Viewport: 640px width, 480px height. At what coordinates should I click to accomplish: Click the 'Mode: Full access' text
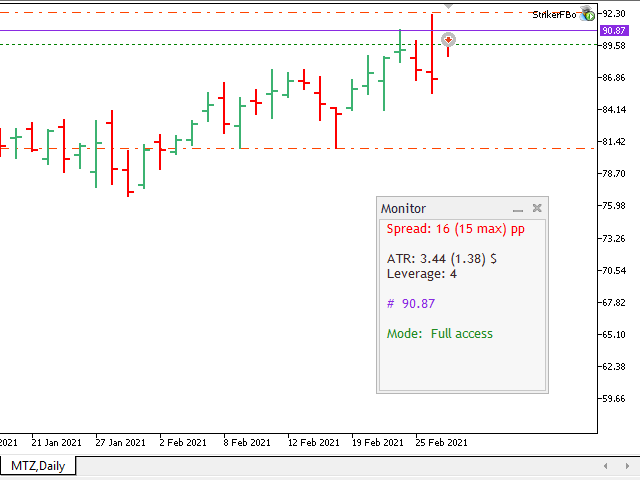[x=440, y=334]
